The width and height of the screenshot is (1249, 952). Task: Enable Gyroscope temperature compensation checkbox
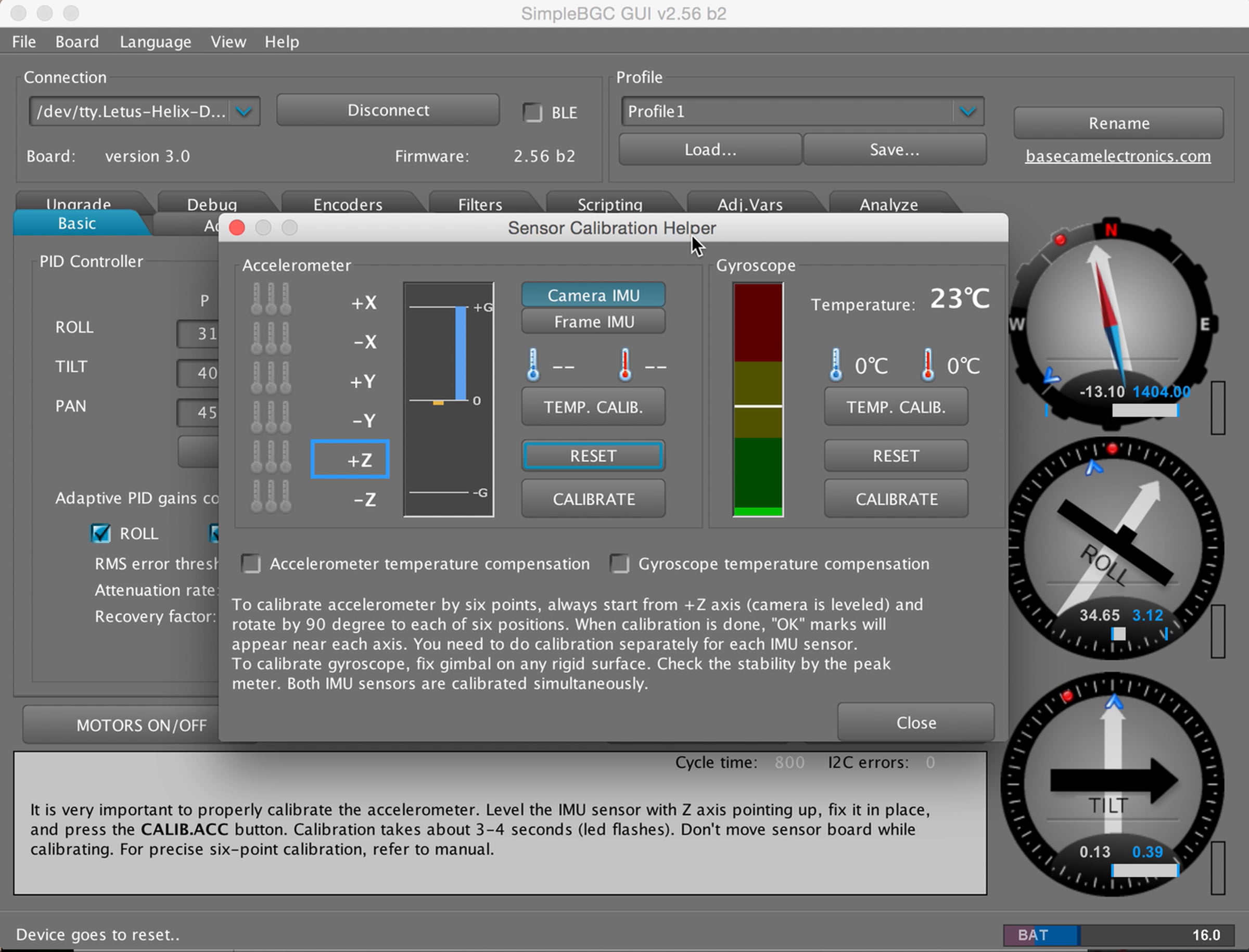click(619, 564)
